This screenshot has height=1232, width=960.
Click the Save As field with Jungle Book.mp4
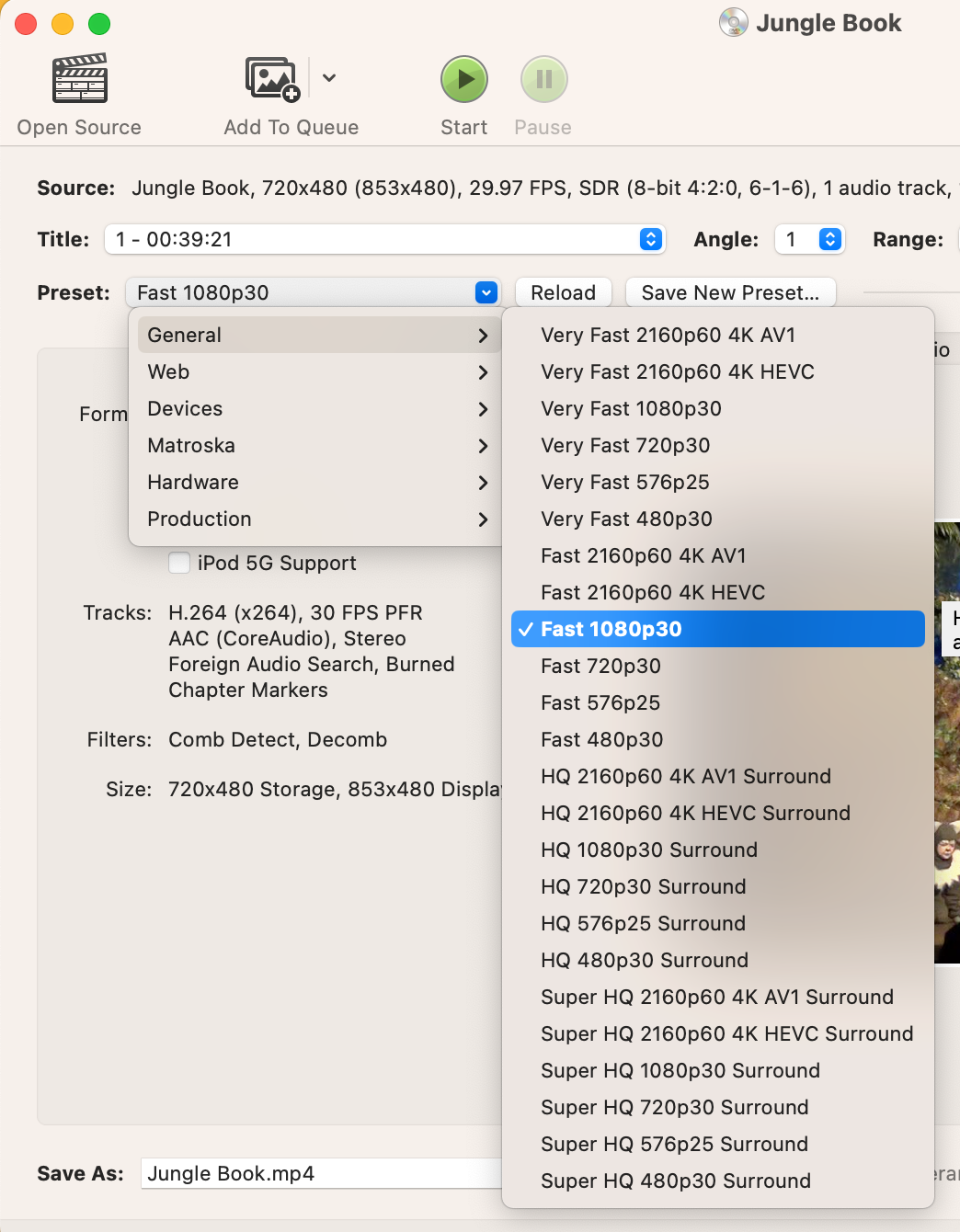pyautogui.click(x=322, y=1173)
